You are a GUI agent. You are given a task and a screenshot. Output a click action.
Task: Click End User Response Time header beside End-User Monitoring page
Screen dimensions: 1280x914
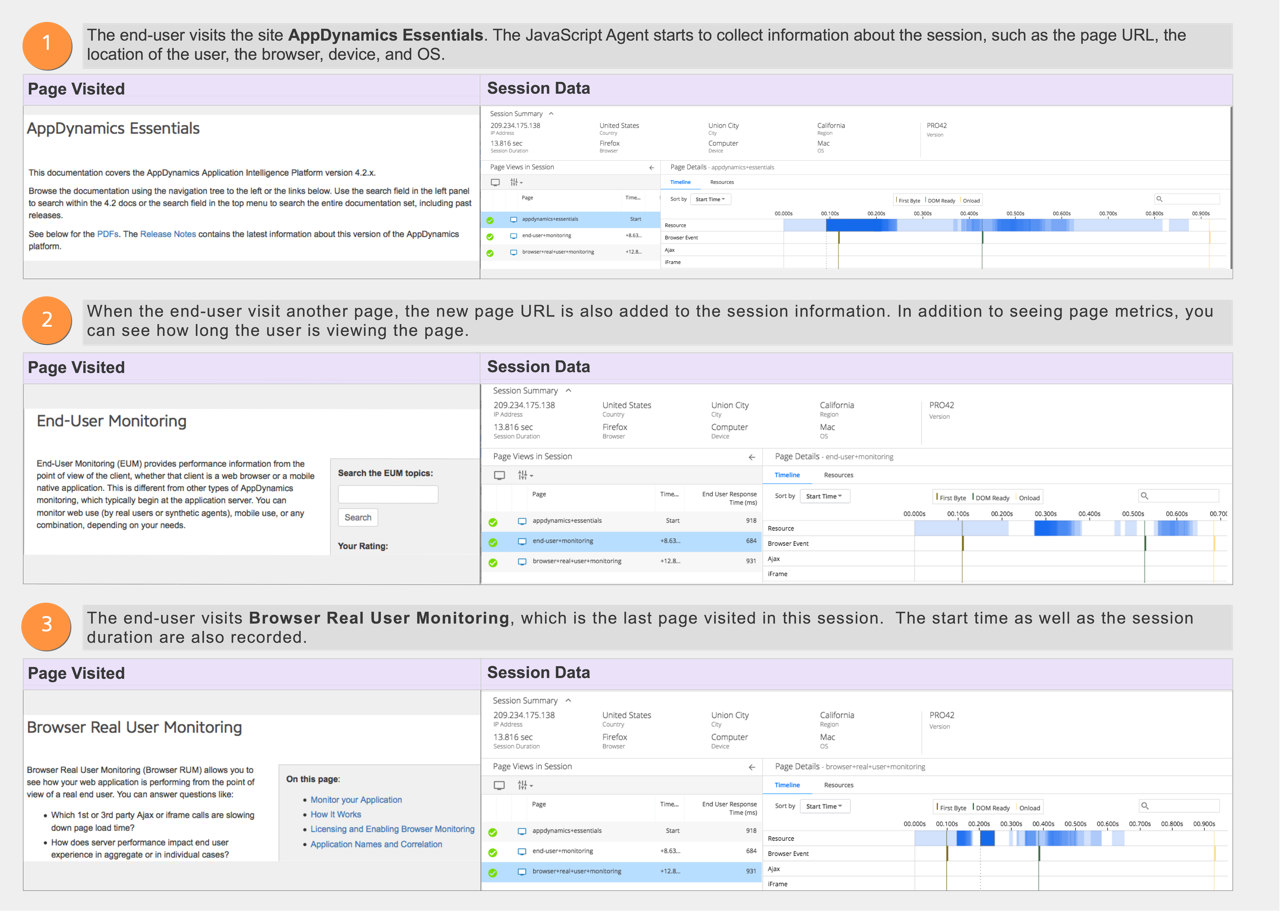[729, 498]
